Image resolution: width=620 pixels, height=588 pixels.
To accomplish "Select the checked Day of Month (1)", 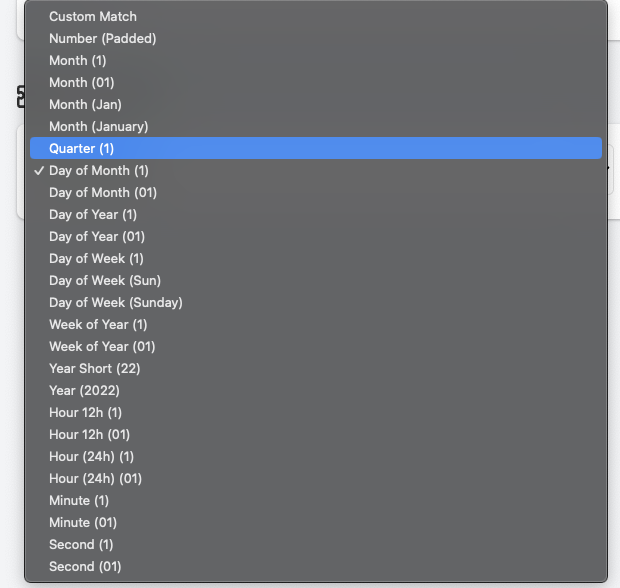I will click(99, 171).
